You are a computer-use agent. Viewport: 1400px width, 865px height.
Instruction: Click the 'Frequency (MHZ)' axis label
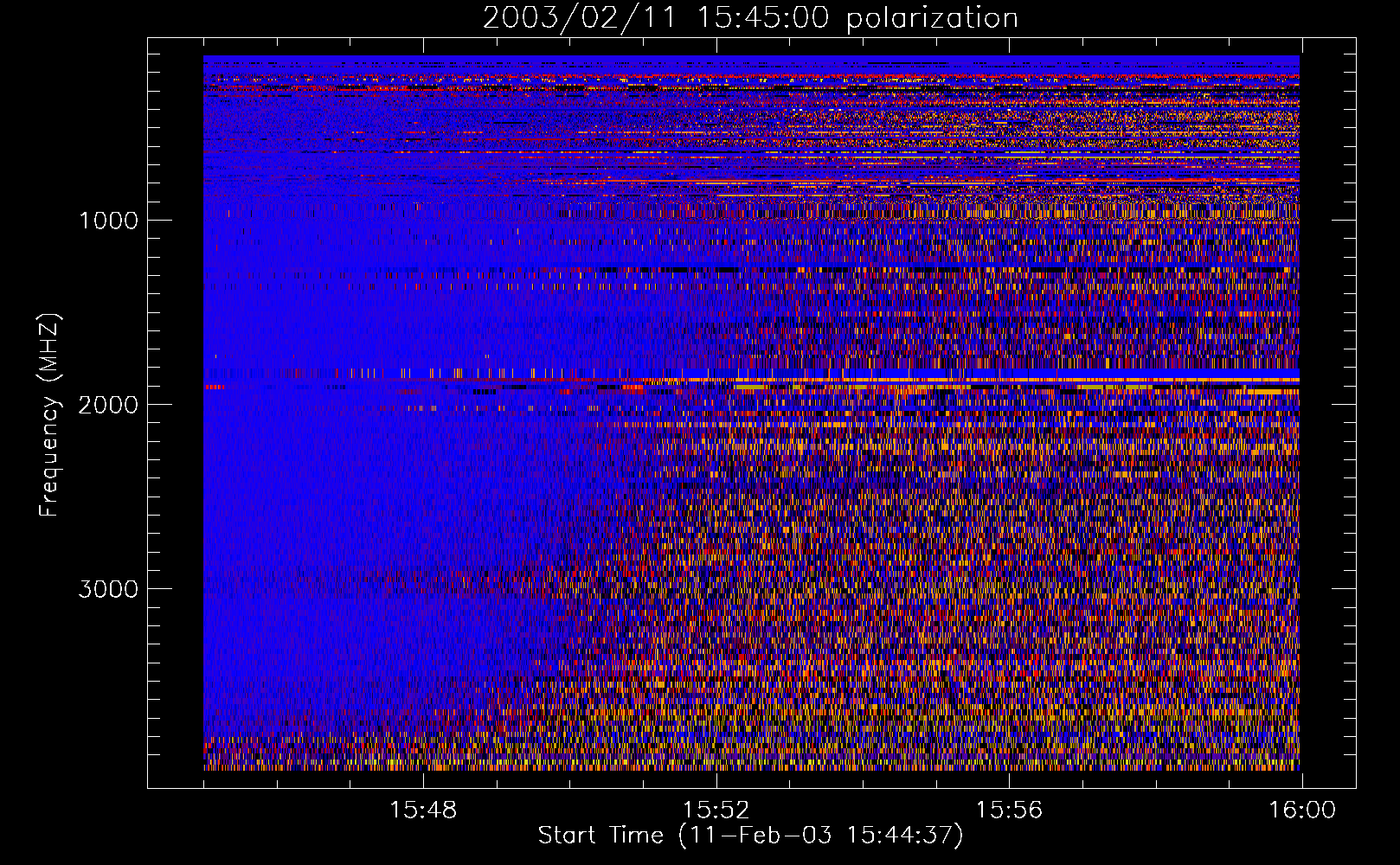[x=49, y=415]
